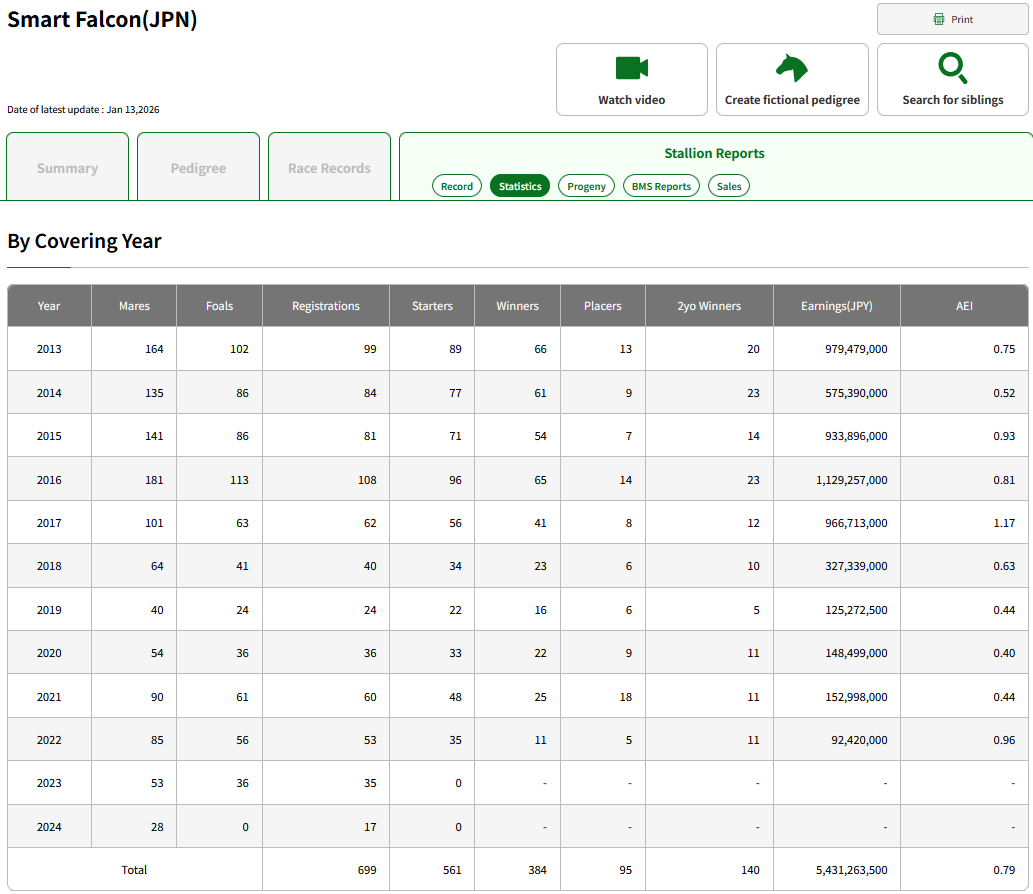
Task: Click foals value 113
Action: [239, 480]
